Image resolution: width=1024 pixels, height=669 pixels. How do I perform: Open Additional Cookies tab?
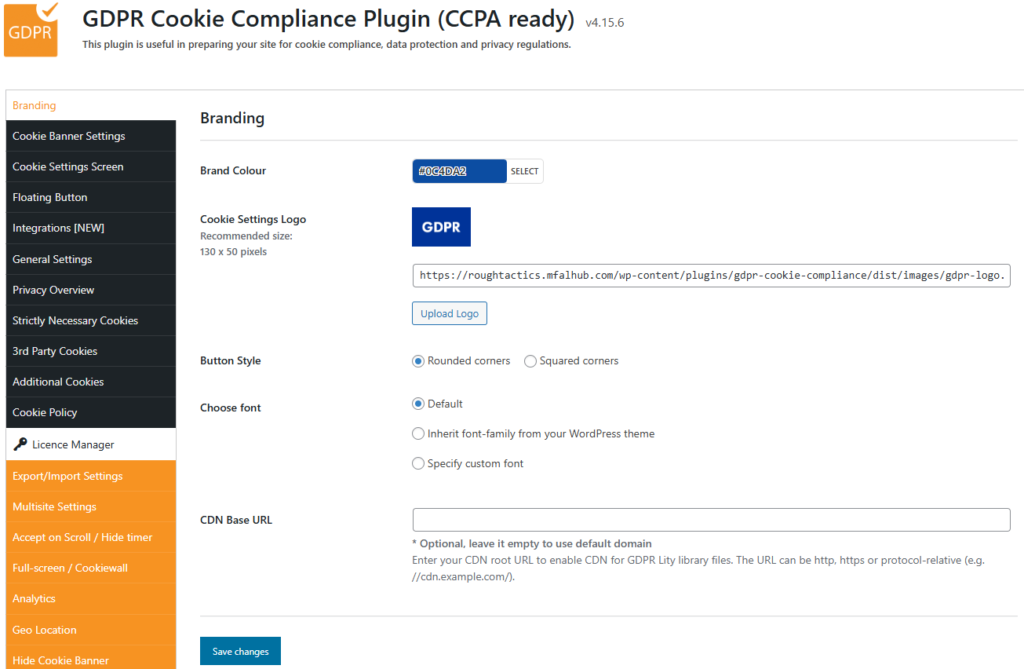coord(91,382)
